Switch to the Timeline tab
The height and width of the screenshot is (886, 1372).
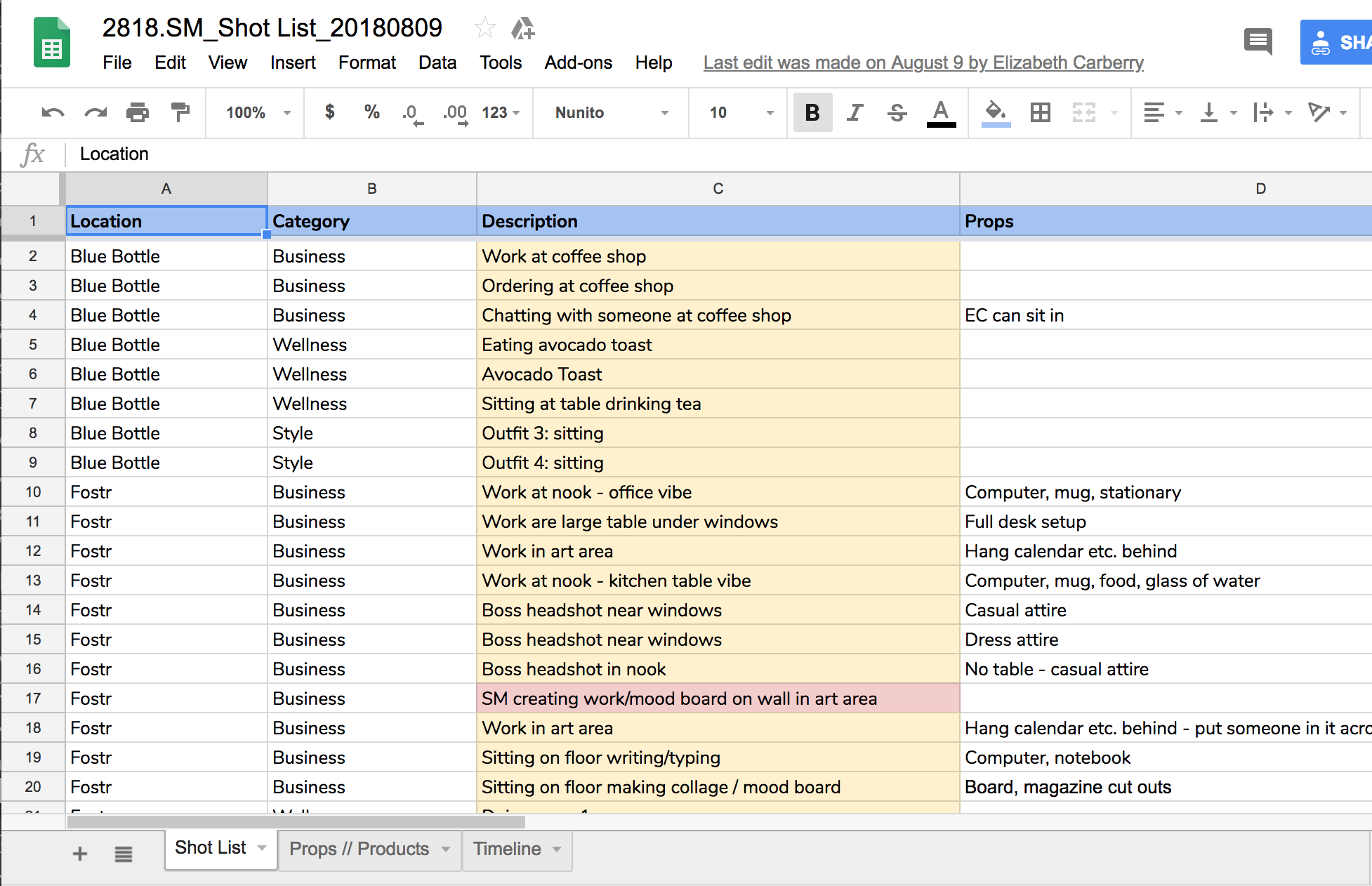[507, 849]
